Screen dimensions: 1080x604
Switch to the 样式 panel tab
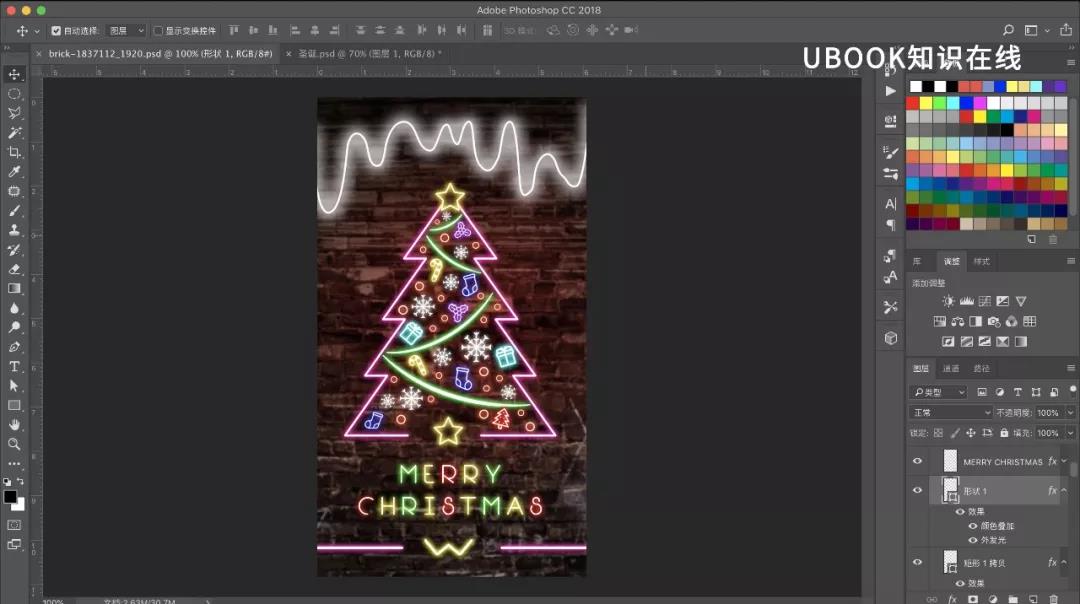coord(982,262)
